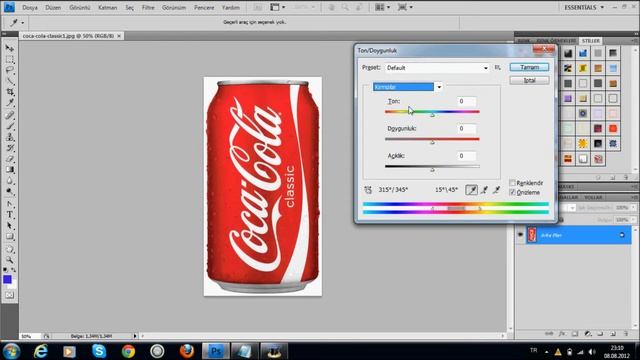Click the Doygunluk saturation slider track
The image size is (640, 360).
(432, 139)
